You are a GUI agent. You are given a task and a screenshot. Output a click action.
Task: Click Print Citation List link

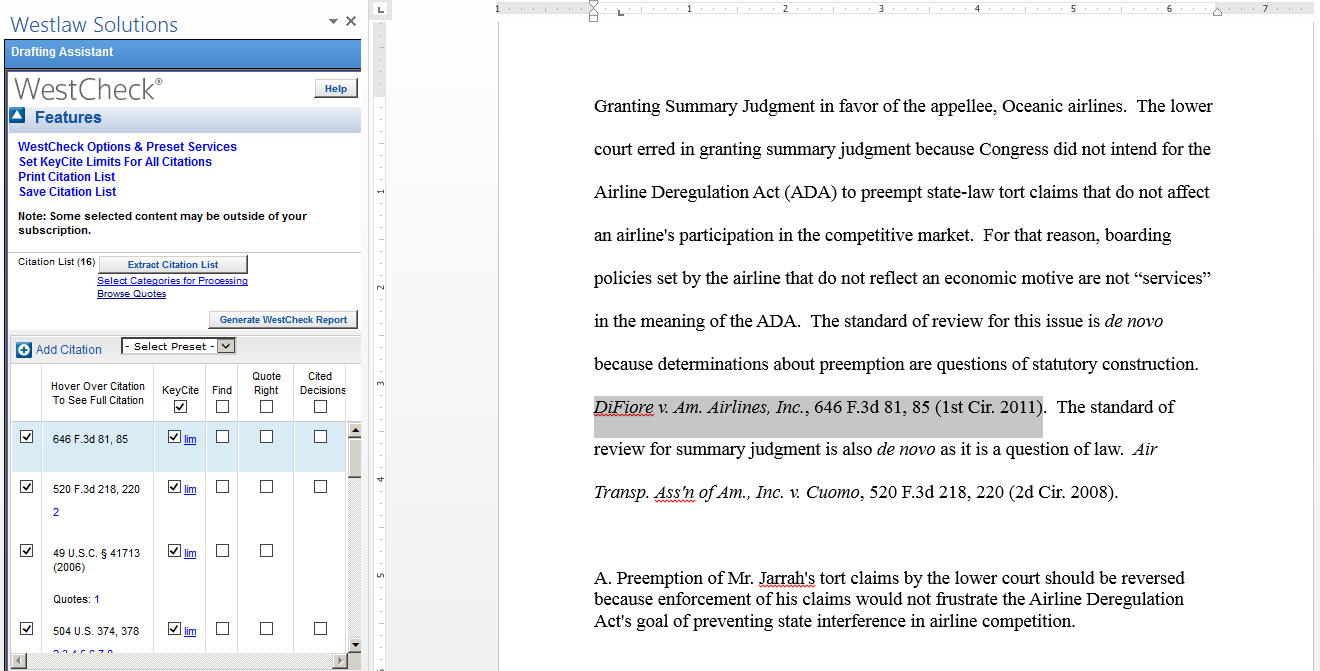coord(67,176)
